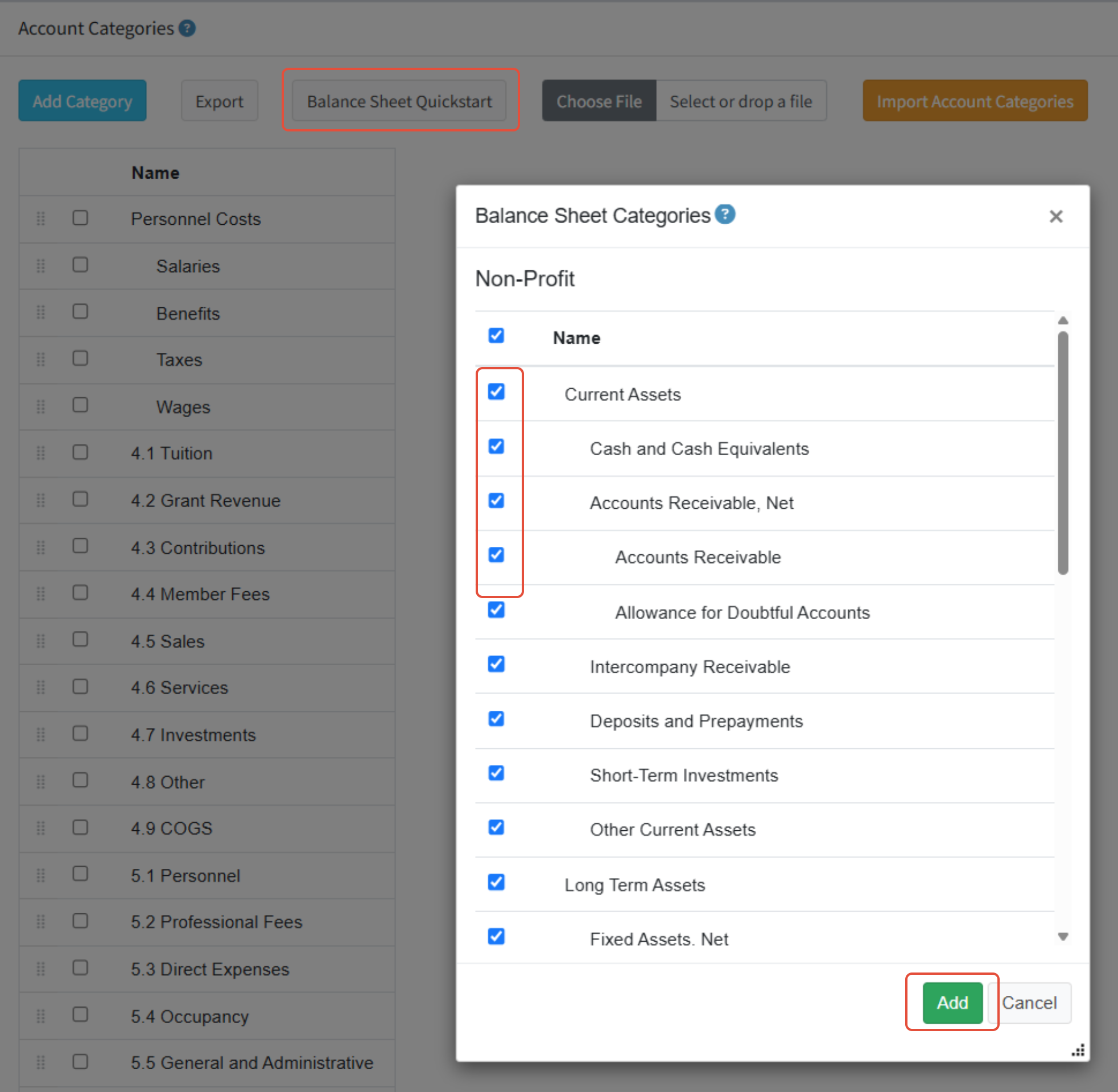This screenshot has height=1092, width=1118.
Task: Click Import Account Categories button
Action: [x=974, y=101]
